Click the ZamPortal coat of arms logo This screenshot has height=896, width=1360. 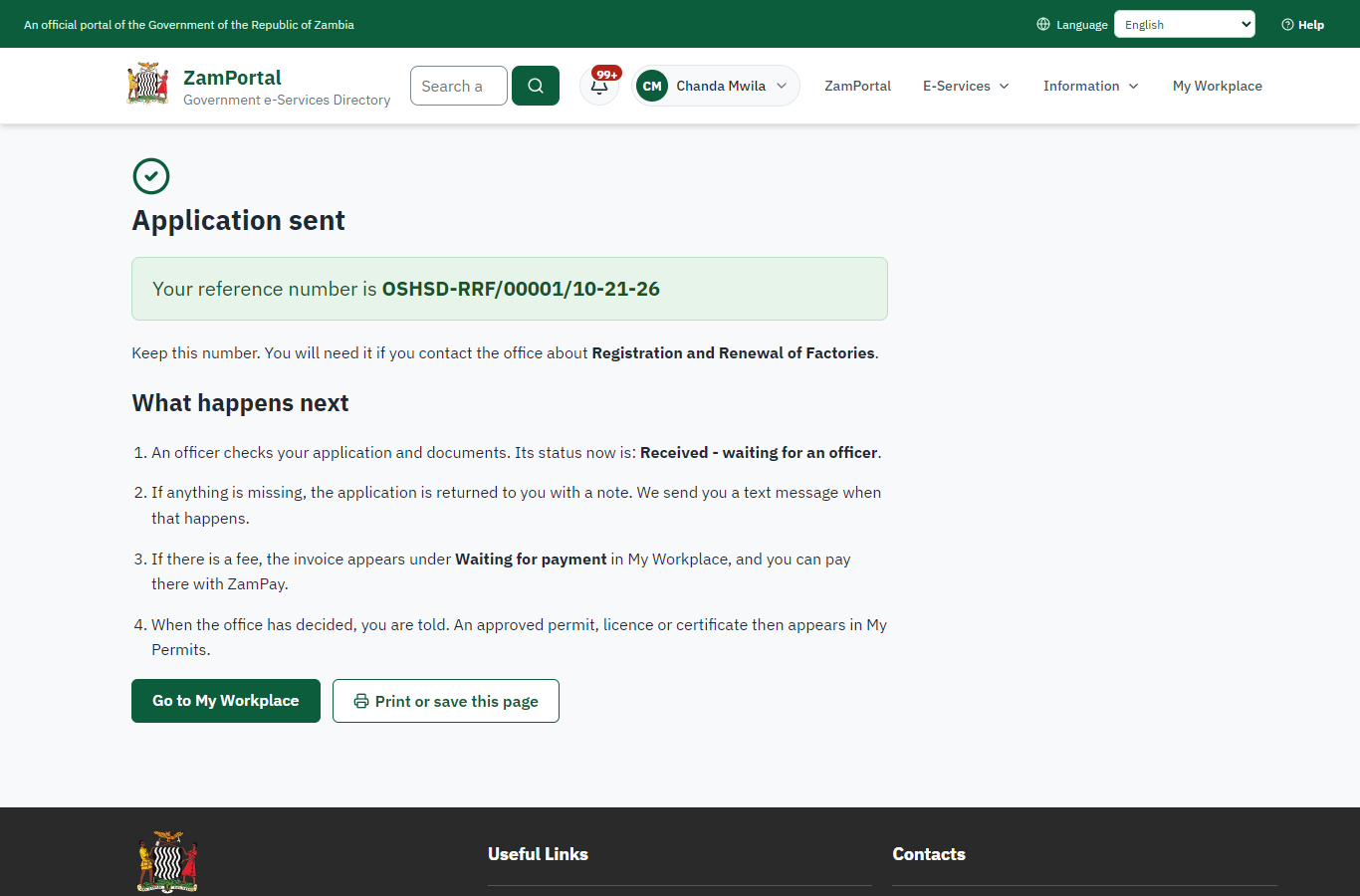point(147,85)
